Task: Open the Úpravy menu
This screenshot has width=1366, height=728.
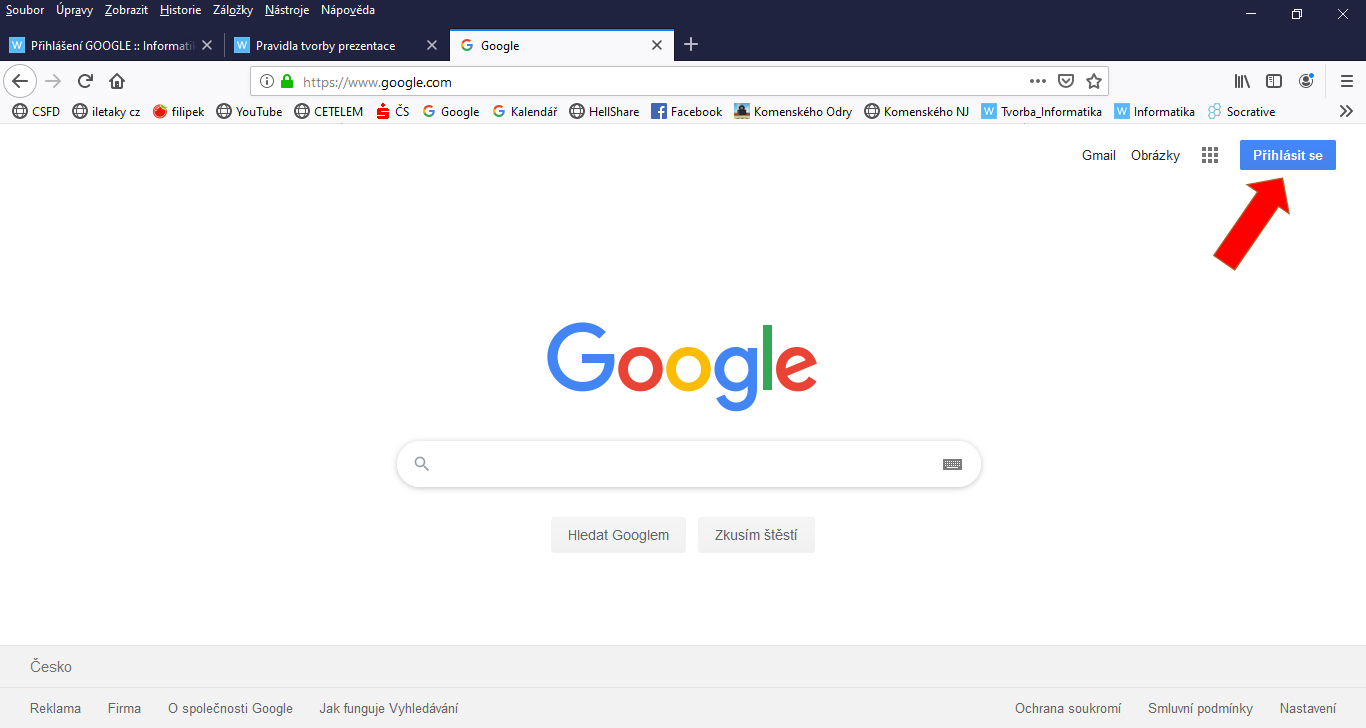Action: (x=76, y=10)
